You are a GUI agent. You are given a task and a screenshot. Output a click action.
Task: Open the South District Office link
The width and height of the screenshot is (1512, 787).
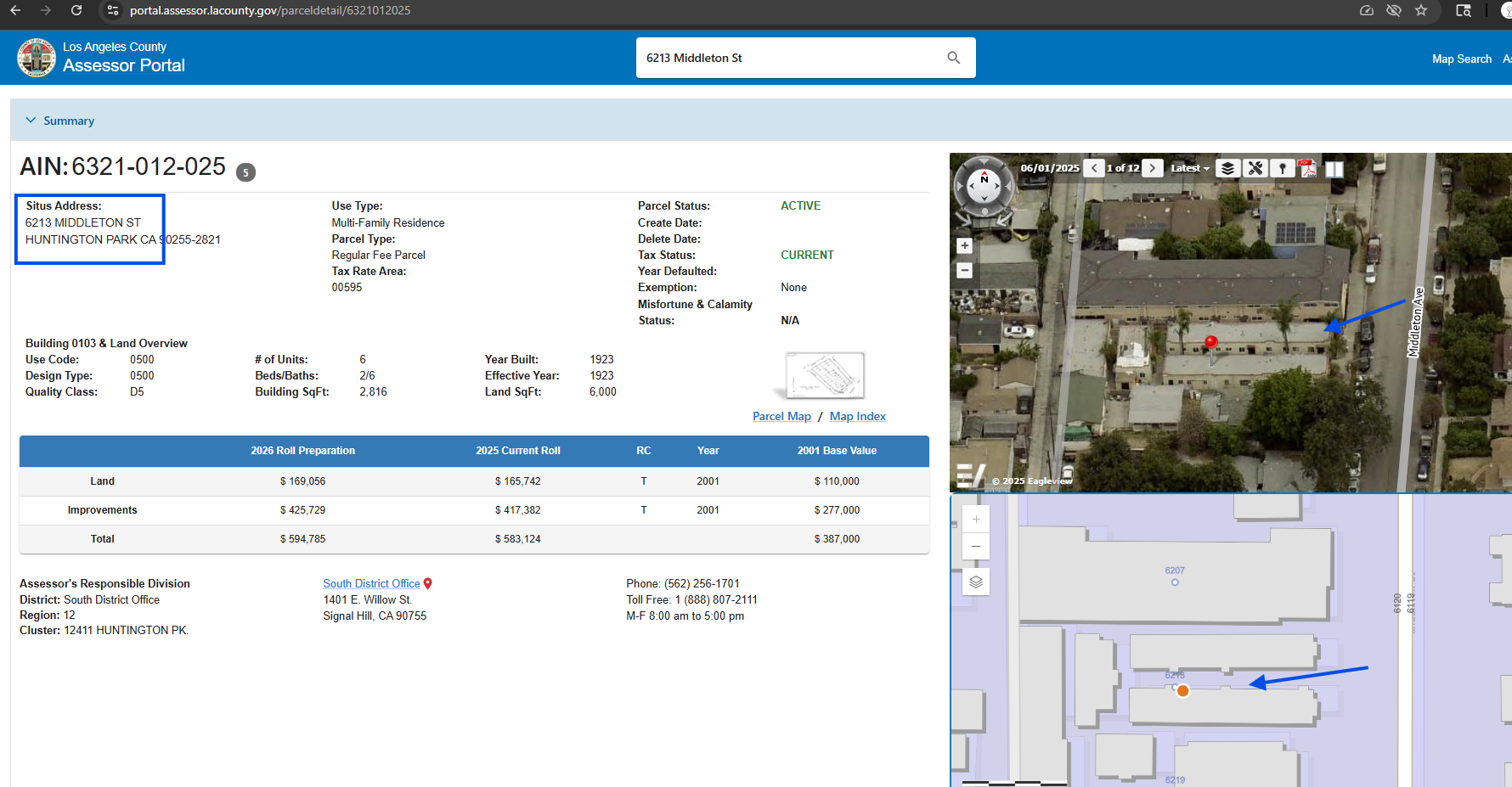[371, 583]
